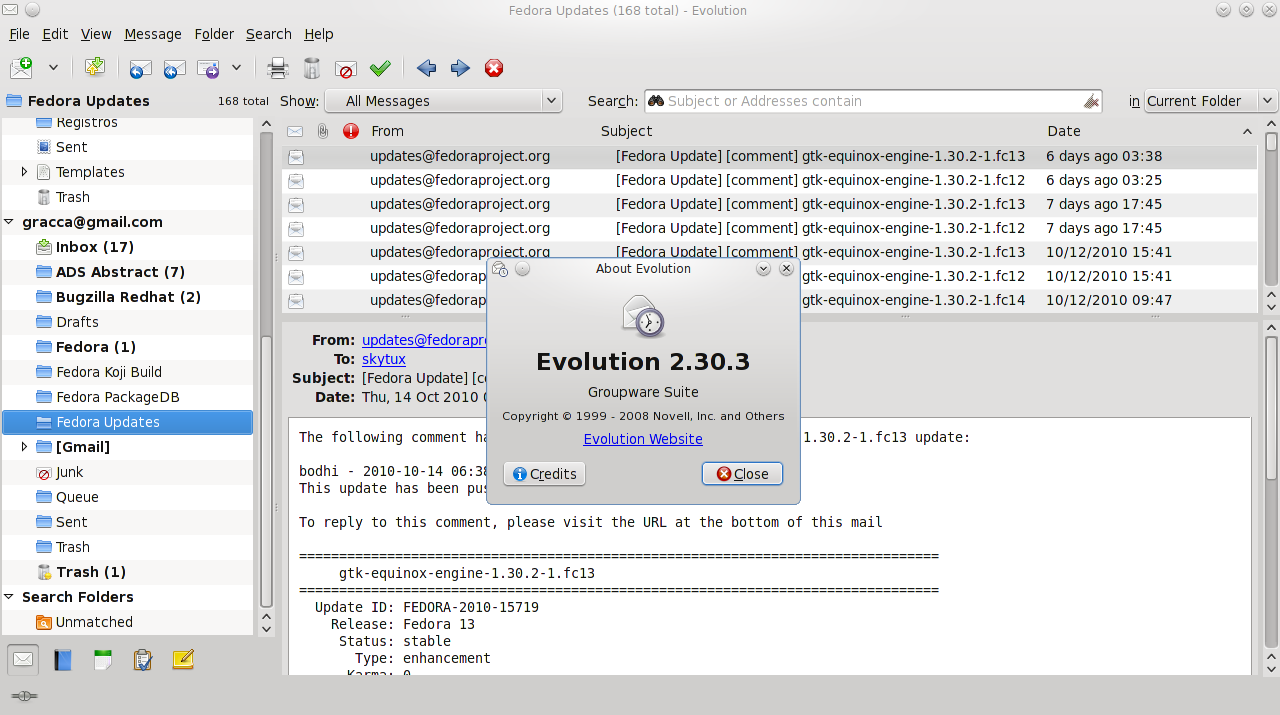Open the Forward options dropdown arrow
Viewport: 1280px width, 715px height.
236,68
